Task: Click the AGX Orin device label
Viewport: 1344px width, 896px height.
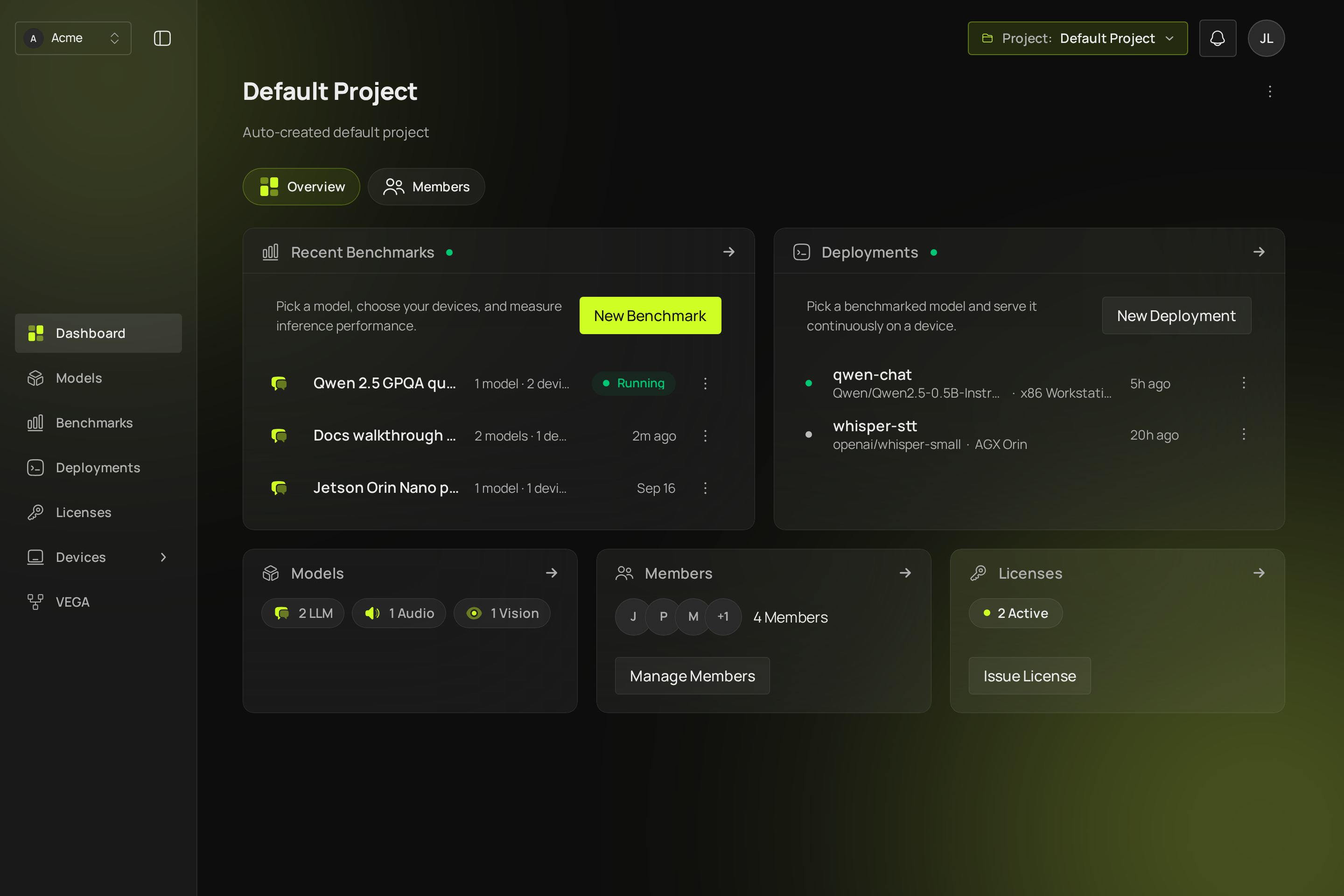Action: [1001, 445]
